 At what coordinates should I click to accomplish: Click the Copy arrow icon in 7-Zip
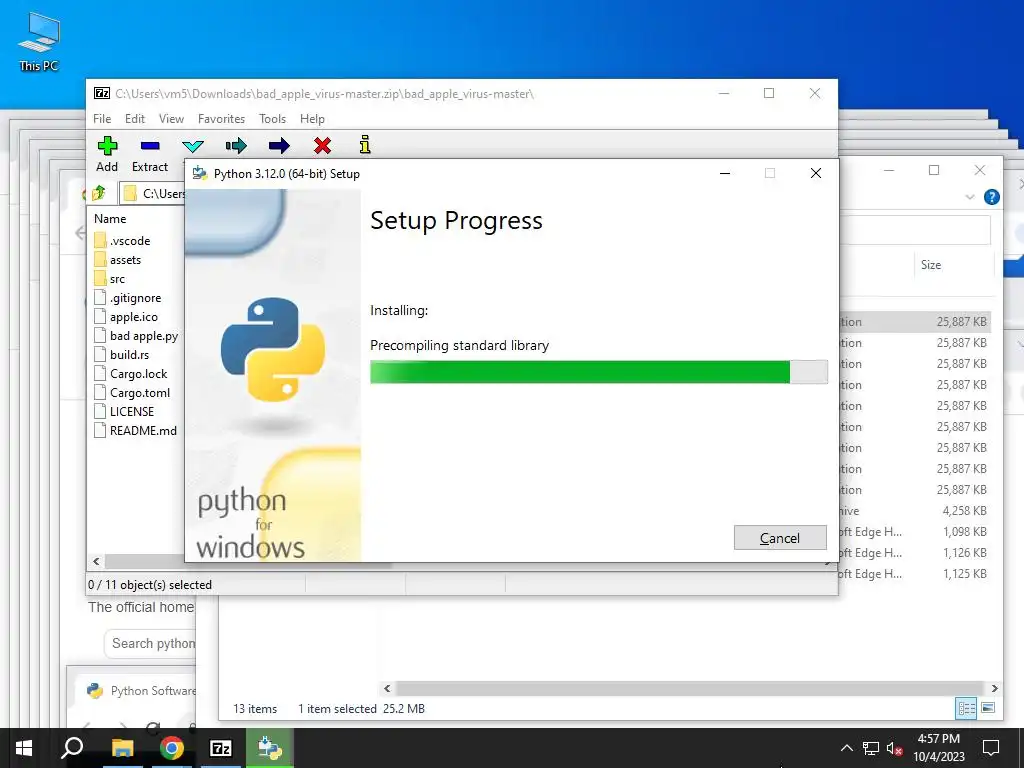236,146
